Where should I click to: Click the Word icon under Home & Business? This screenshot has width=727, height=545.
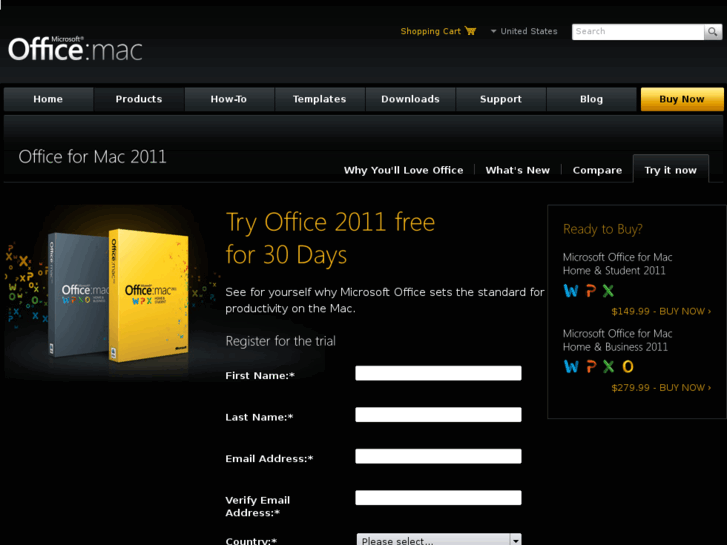(571, 366)
